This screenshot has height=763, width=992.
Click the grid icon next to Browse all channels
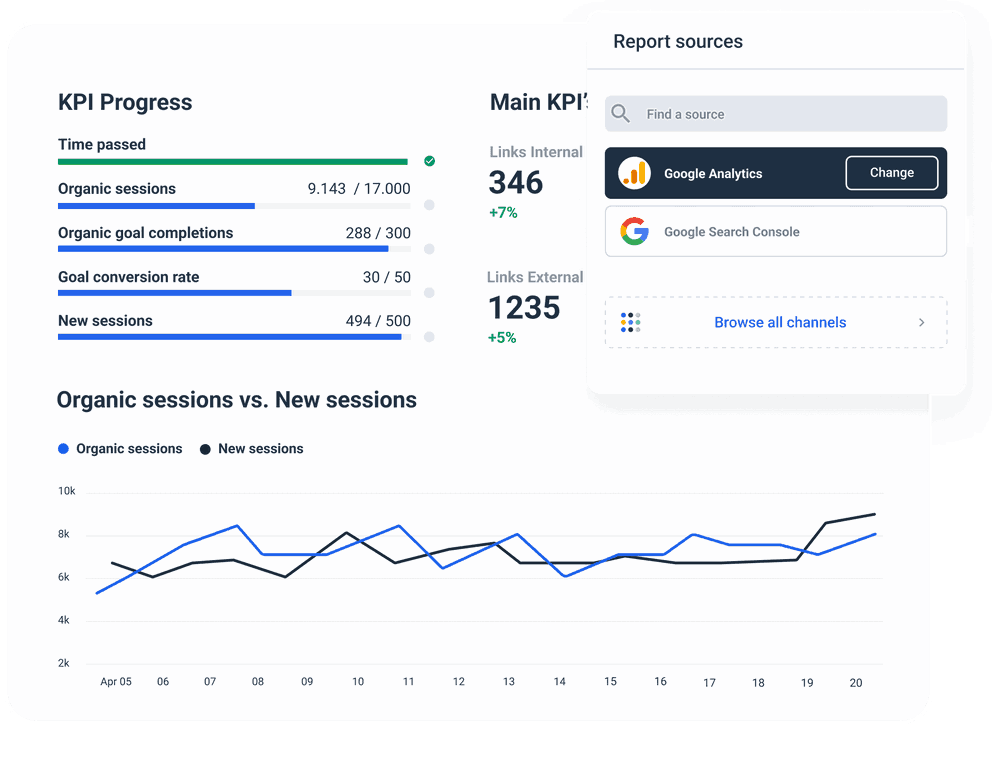[630, 322]
